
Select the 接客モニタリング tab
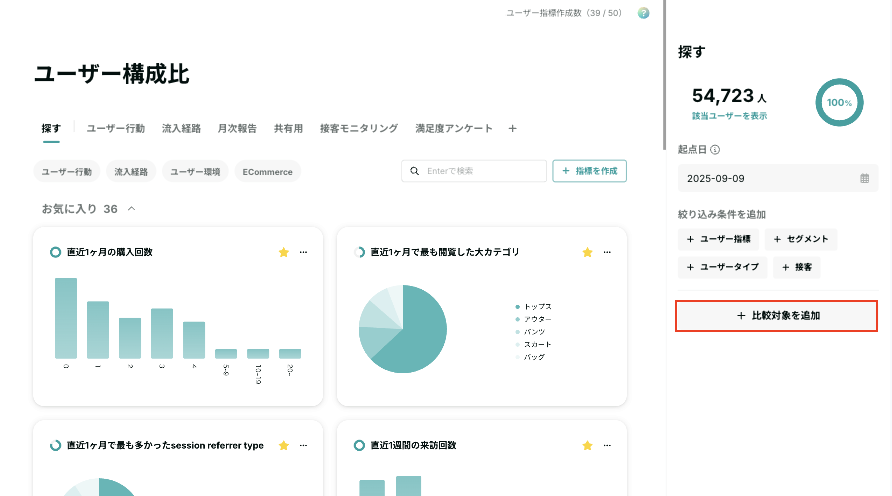(x=359, y=129)
